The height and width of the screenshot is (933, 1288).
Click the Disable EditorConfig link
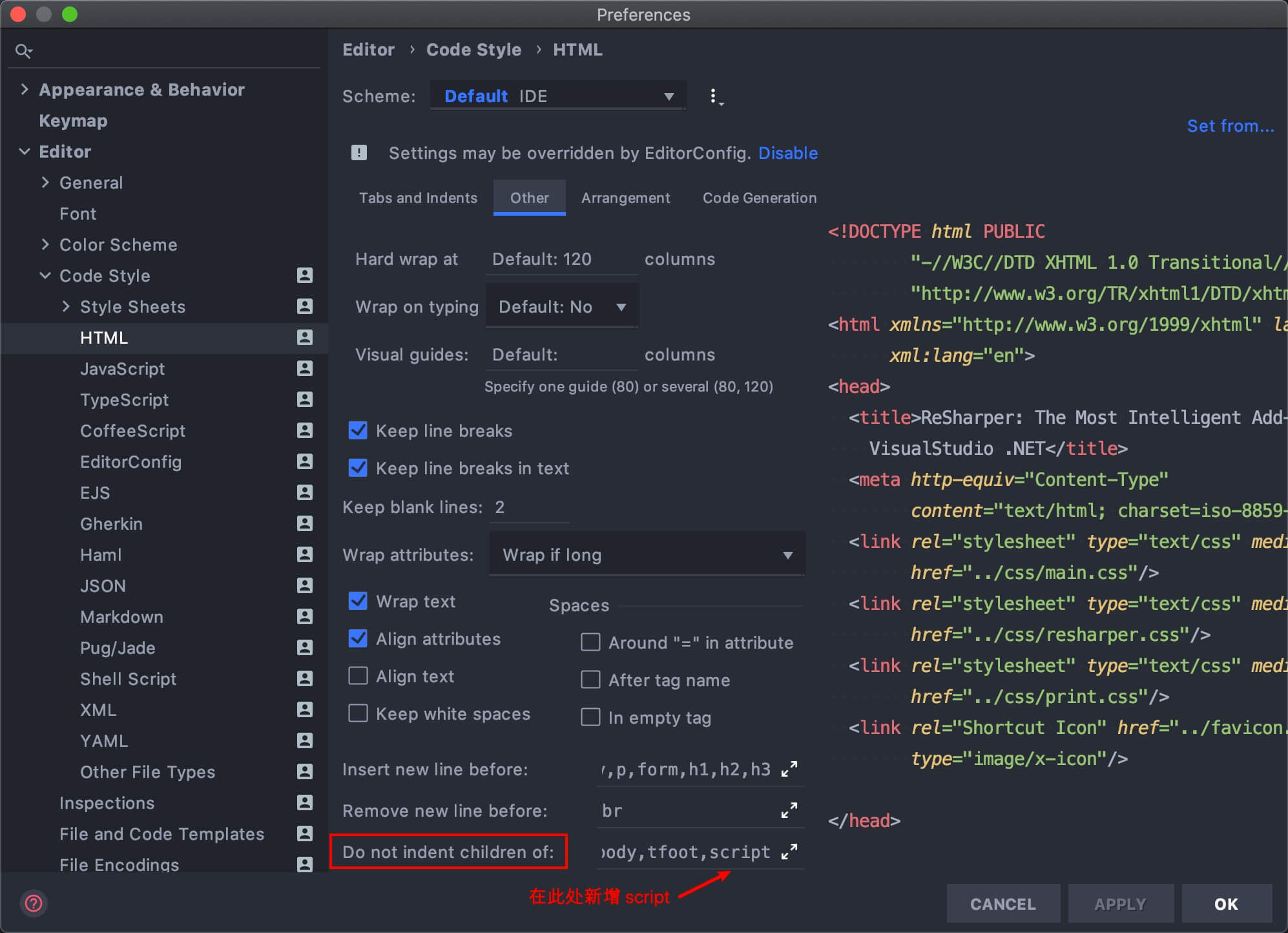click(x=787, y=153)
